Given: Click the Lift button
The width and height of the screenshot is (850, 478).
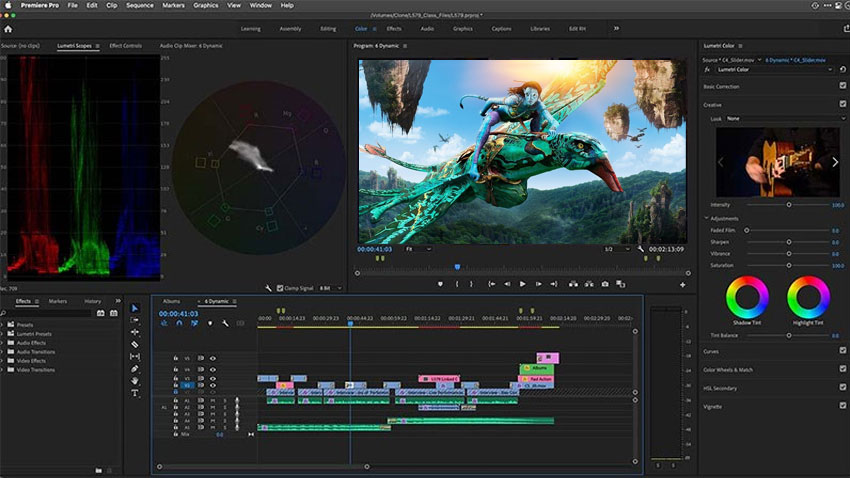Looking at the screenshot, I should 573,284.
